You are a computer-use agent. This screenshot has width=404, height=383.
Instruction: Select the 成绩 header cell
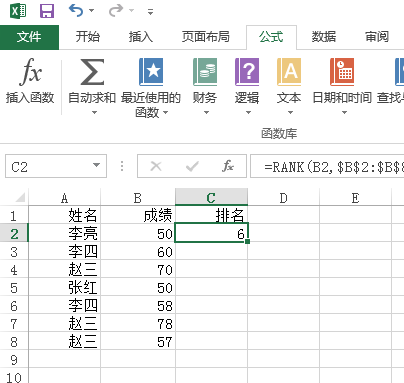pyautogui.click(x=138, y=215)
